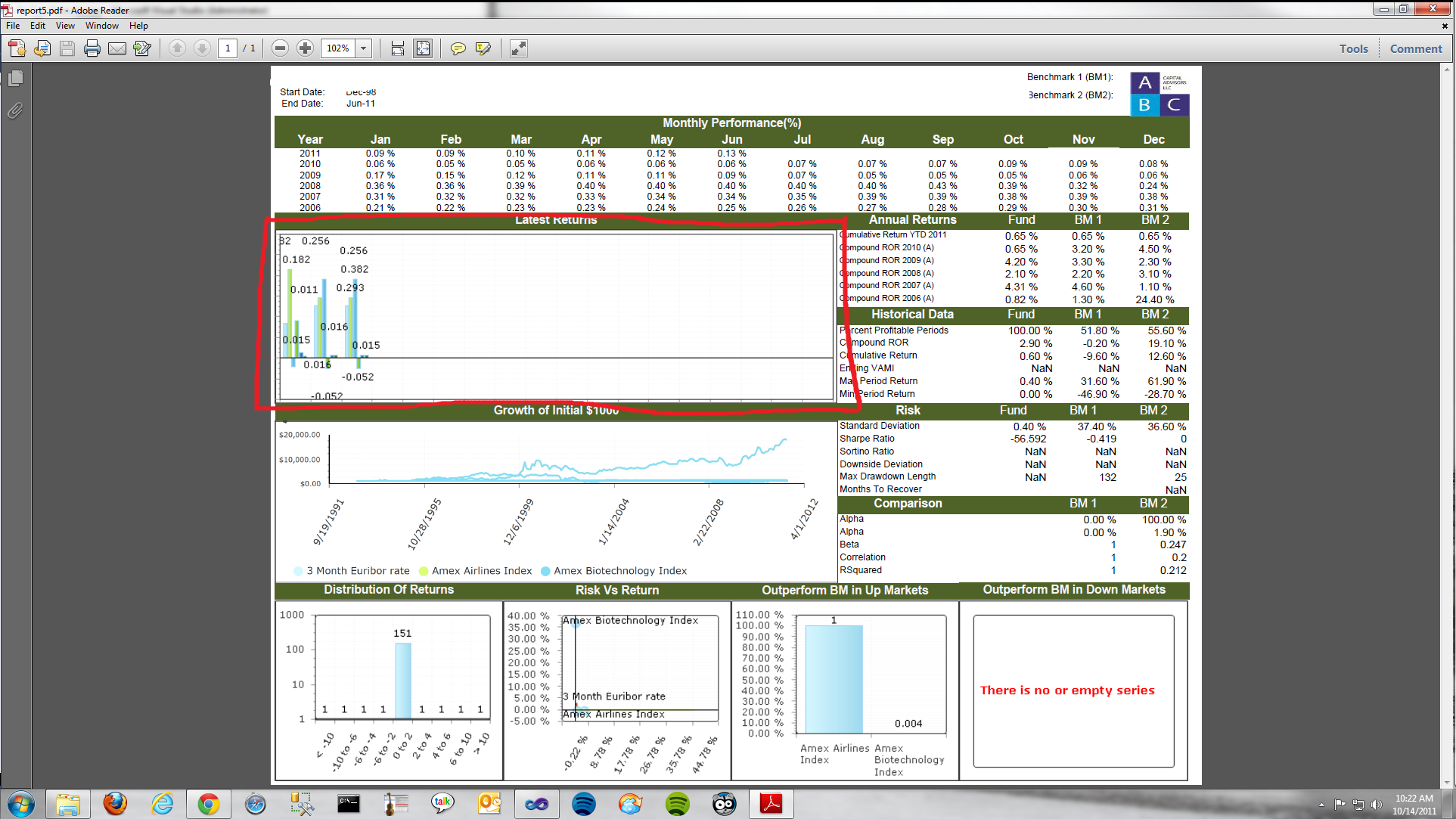Image resolution: width=1456 pixels, height=819 pixels.
Task: Toggle fit one full page view
Action: (x=423, y=49)
